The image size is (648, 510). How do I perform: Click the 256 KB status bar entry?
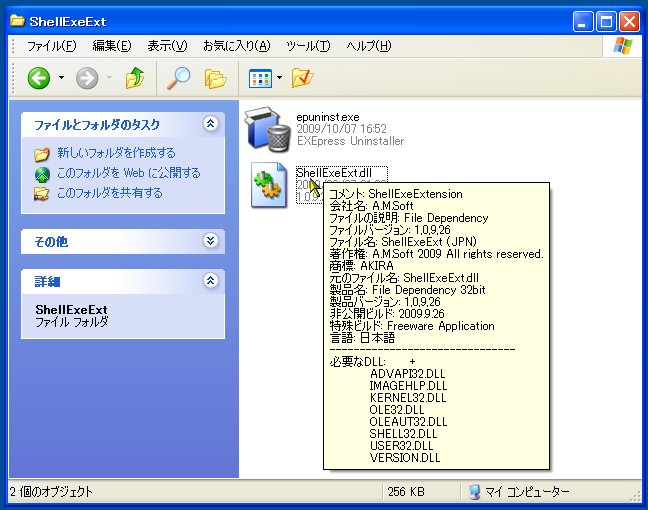(x=406, y=492)
